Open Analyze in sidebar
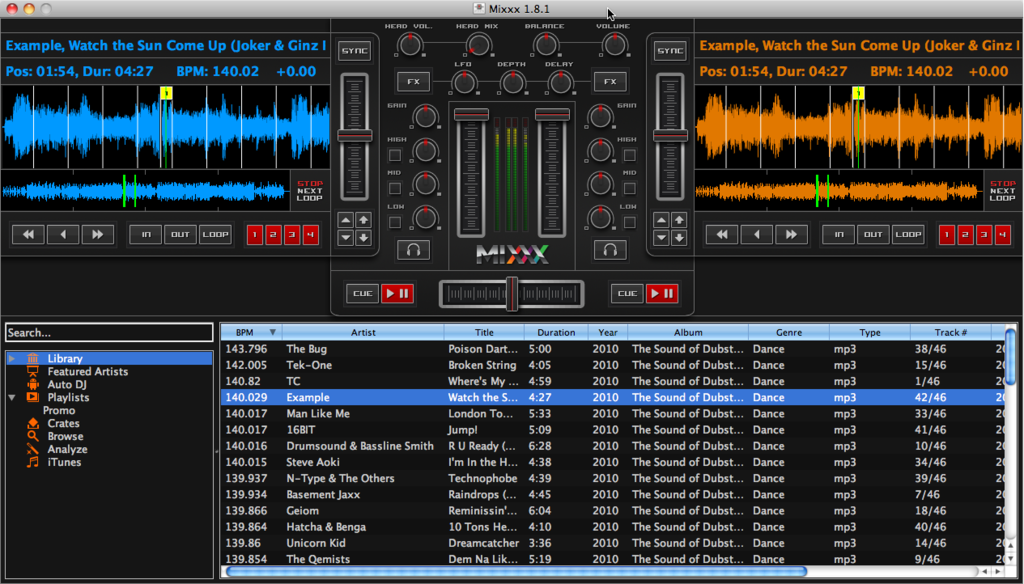 coord(67,449)
